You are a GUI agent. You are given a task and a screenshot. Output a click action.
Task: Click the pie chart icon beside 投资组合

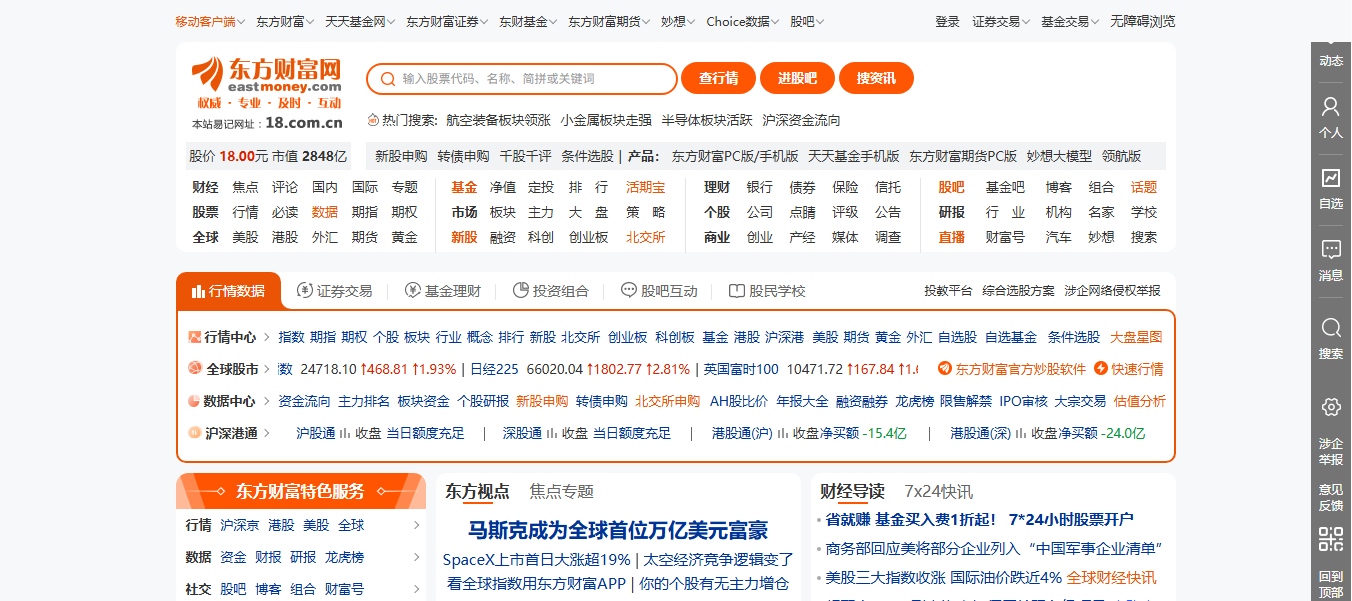[x=520, y=290]
